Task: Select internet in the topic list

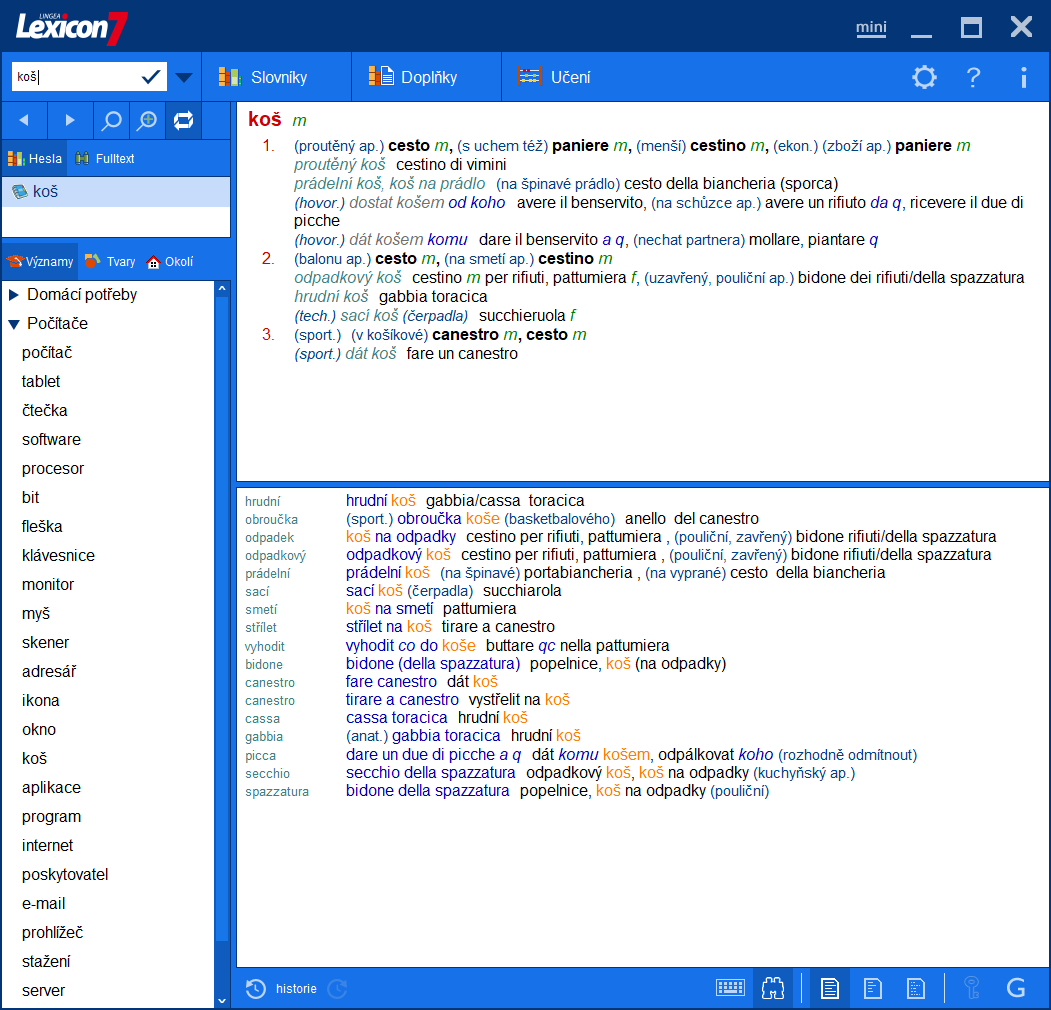Action: [x=48, y=846]
